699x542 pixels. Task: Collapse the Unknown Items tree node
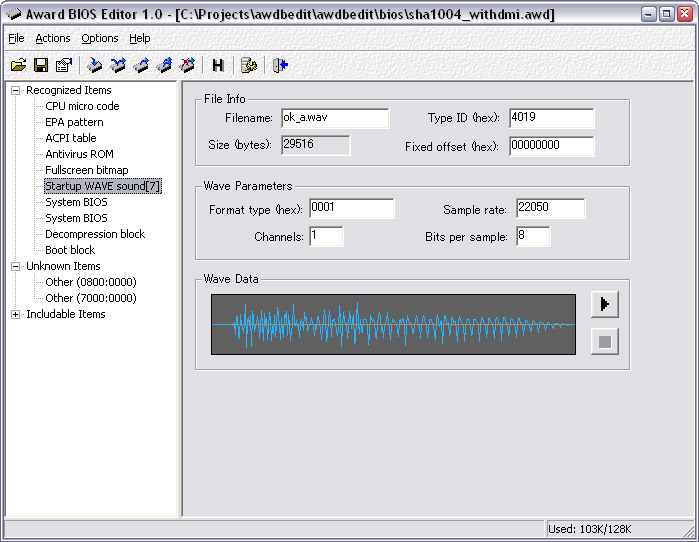click(x=15, y=266)
